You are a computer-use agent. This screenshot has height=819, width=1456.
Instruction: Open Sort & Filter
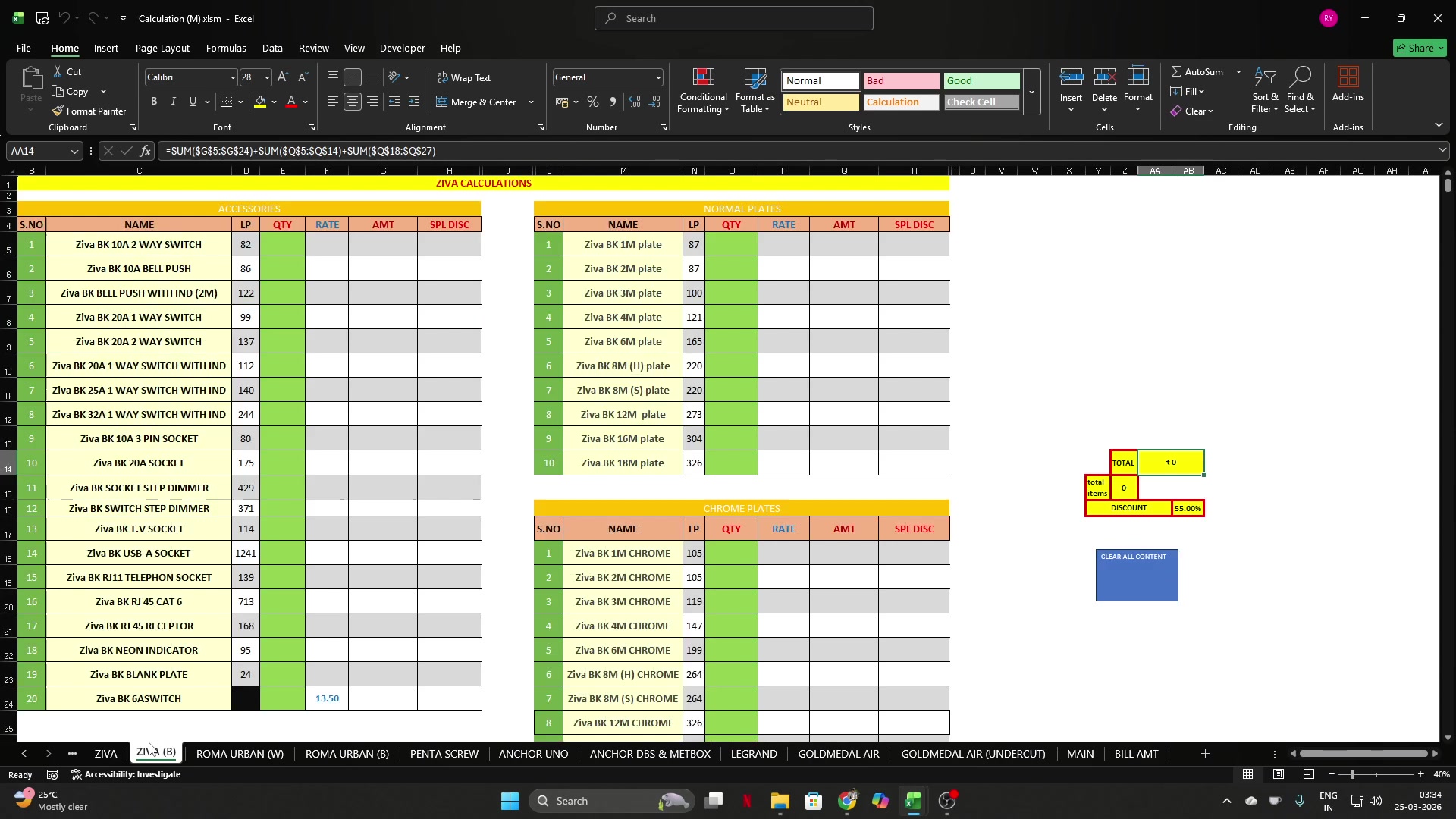[x=1265, y=90]
